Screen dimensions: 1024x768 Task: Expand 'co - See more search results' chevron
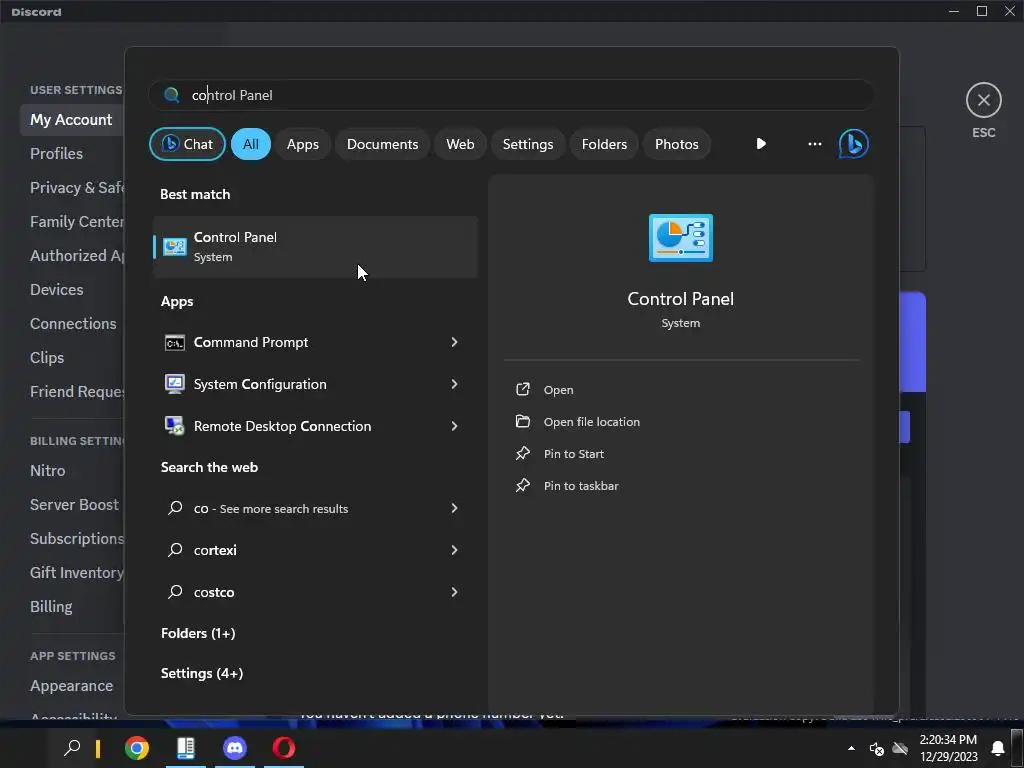point(454,508)
